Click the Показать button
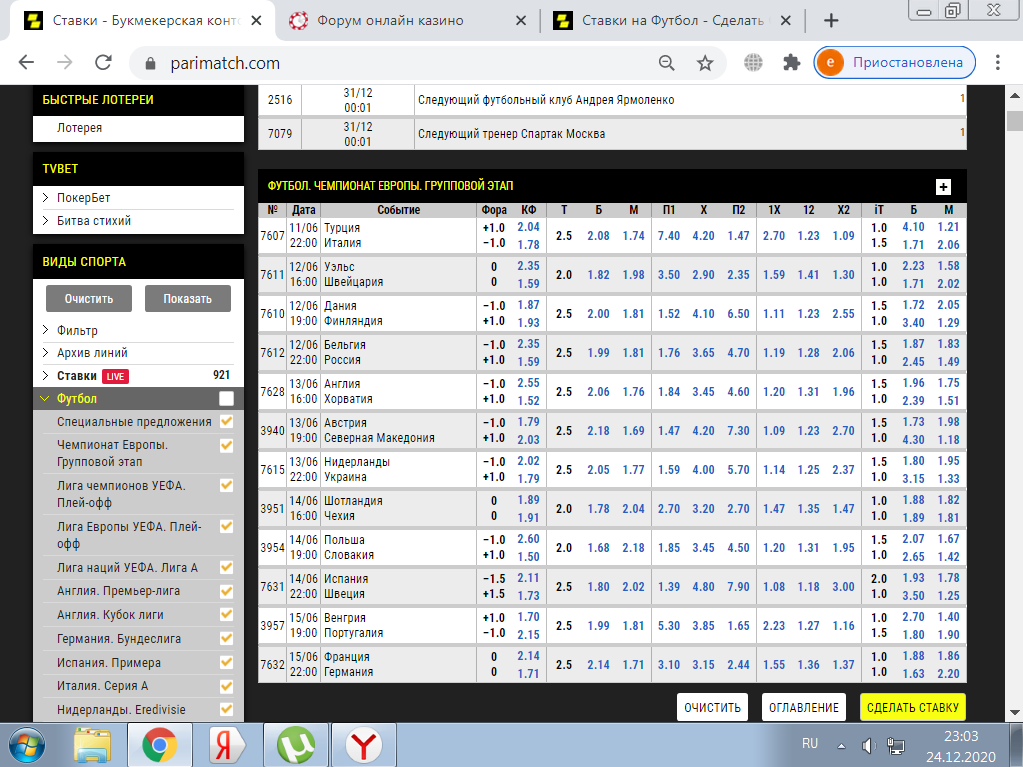 [x=187, y=299]
